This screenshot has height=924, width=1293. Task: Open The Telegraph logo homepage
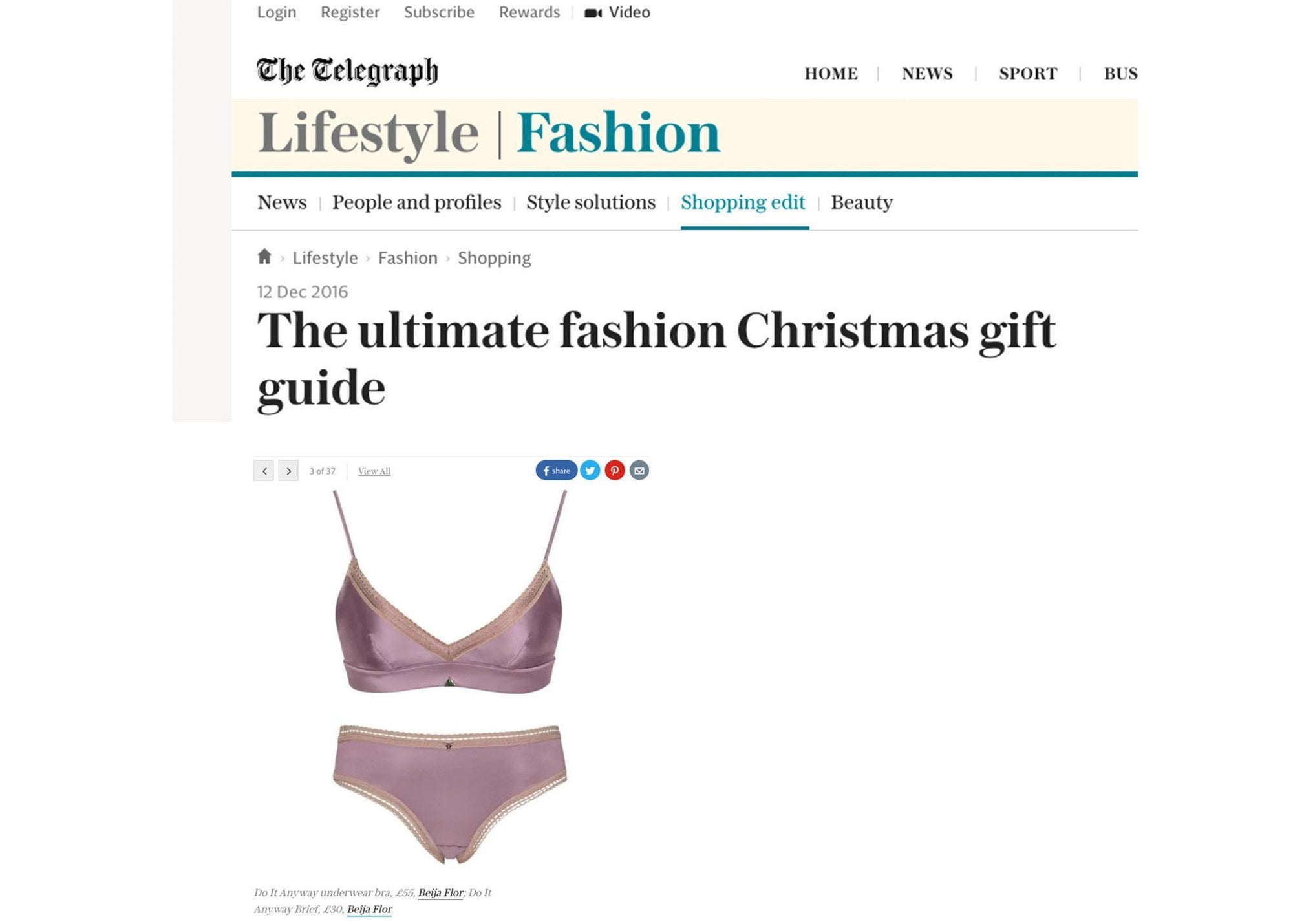(347, 71)
